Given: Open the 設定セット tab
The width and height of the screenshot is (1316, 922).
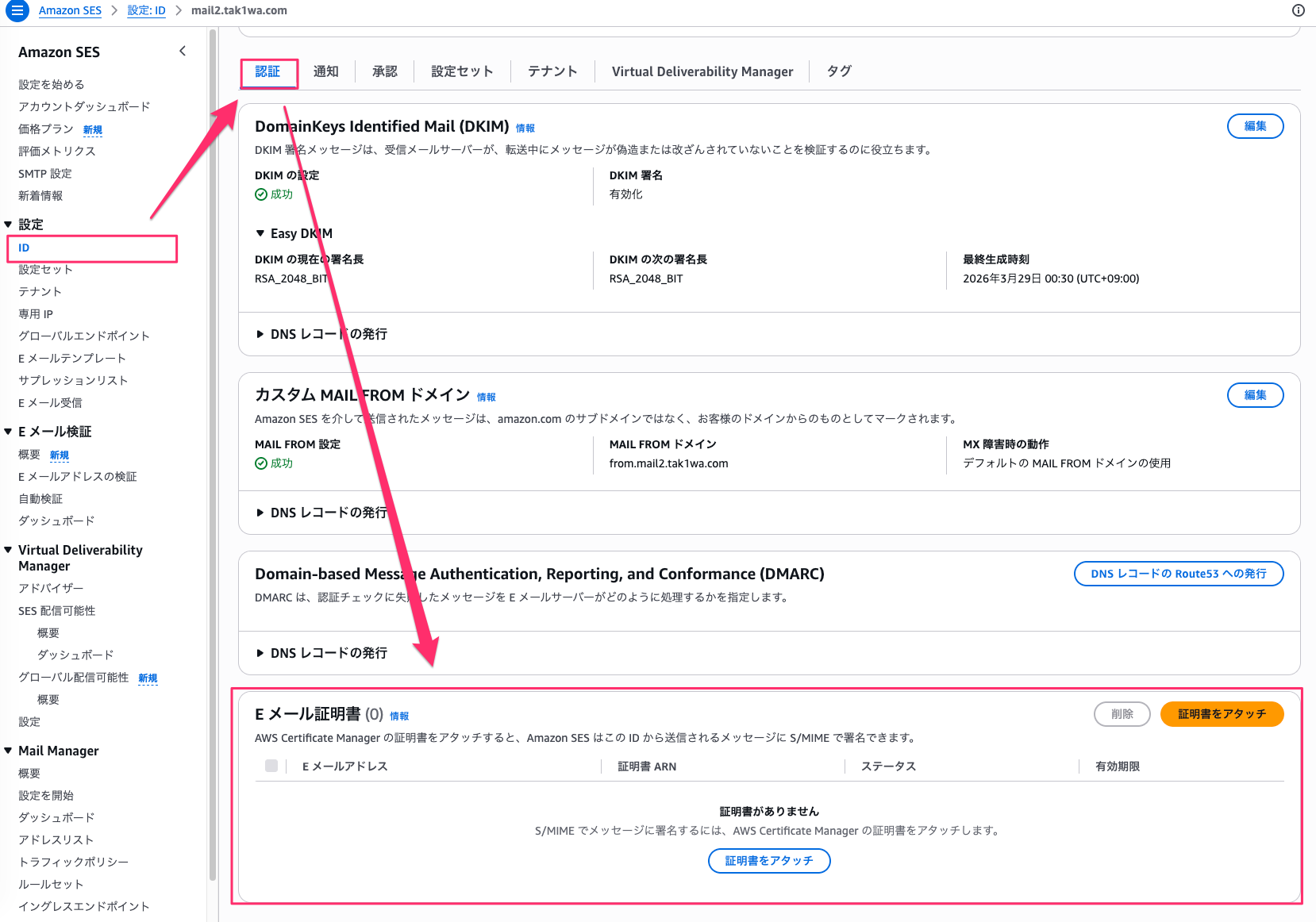Looking at the screenshot, I should [462, 71].
